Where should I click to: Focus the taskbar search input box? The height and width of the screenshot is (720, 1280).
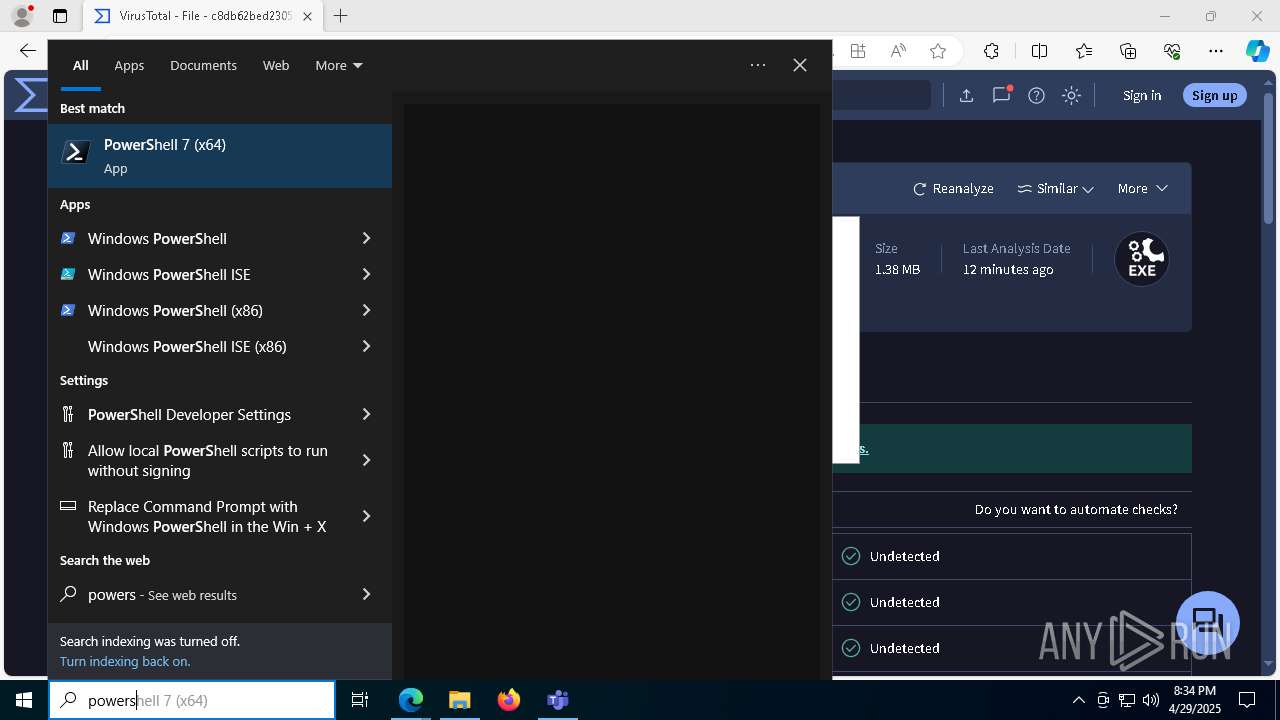click(192, 700)
